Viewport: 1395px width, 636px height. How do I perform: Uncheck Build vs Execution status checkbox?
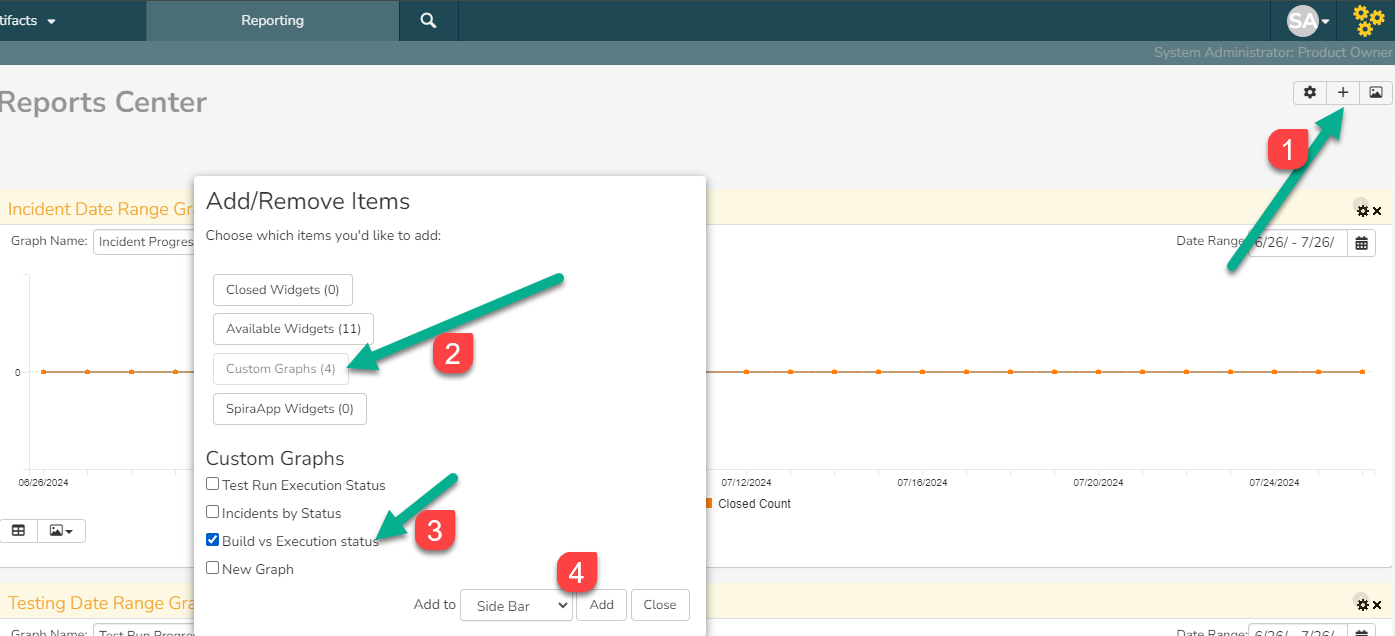[212, 540]
